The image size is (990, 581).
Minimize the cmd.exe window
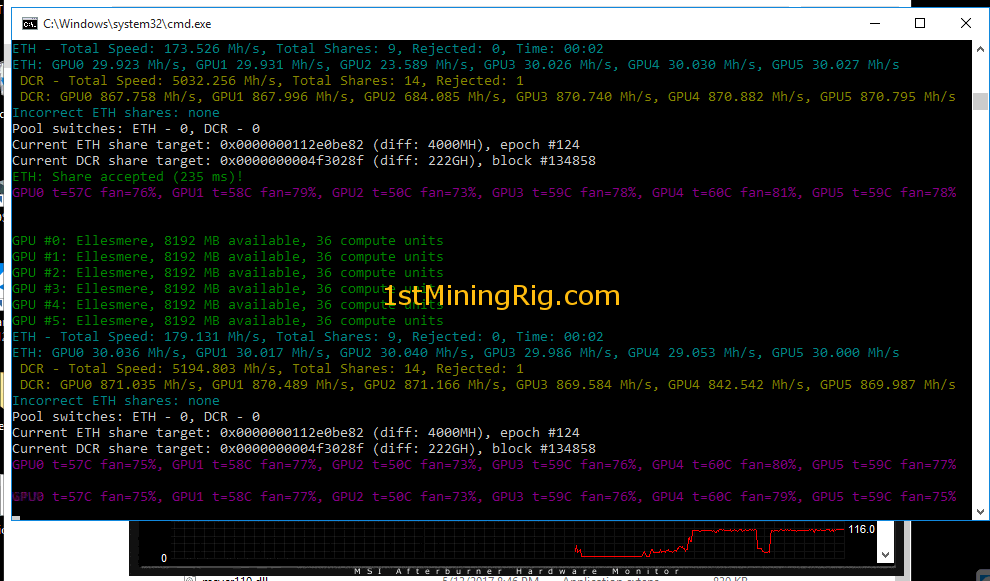pyautogui.click(x=875, y=23)
